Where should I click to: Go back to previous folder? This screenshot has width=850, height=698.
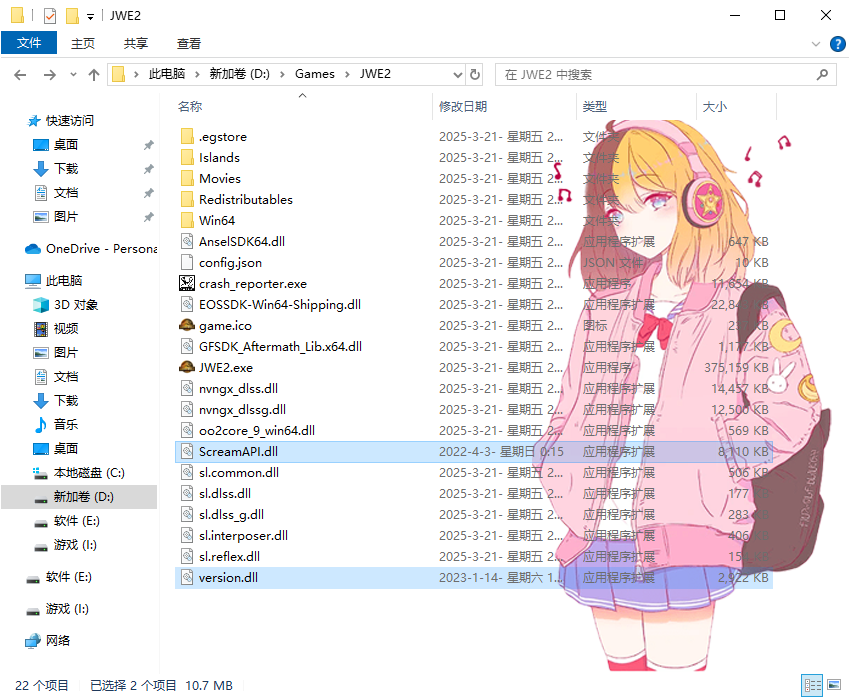[x=20, y=75]
